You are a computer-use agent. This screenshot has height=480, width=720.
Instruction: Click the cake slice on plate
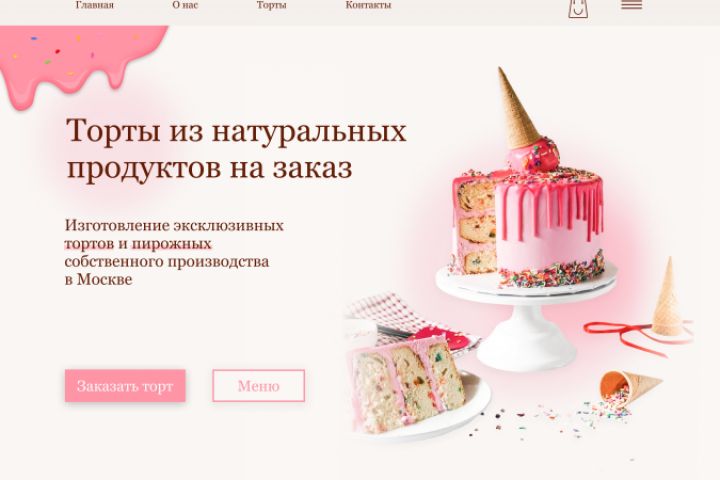click(409, 384)
